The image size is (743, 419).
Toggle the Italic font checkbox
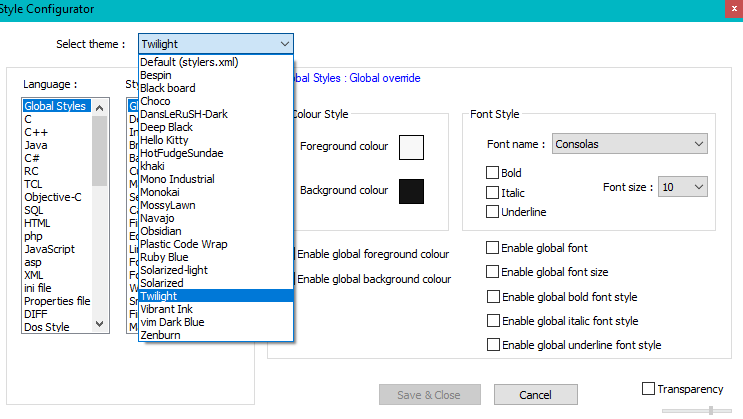pyautogui.click(x=492, y=193)
